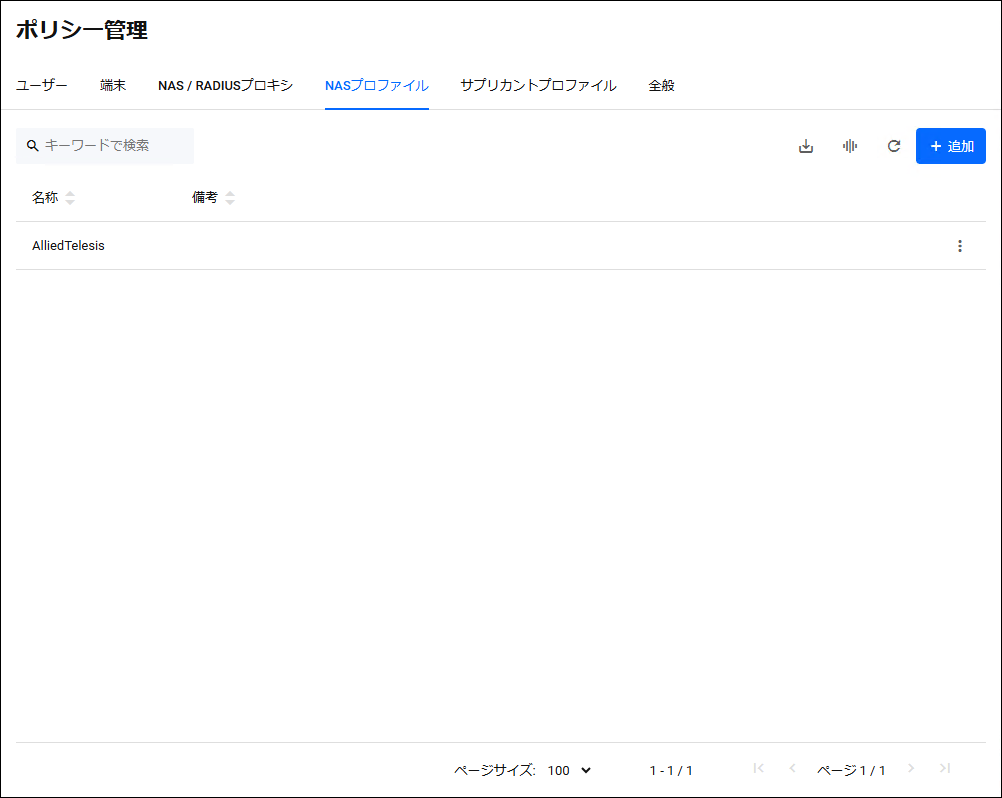Click the download/export icon
Image resolution: width=1002 pixels, height=798 pixels.
point(806,146)
